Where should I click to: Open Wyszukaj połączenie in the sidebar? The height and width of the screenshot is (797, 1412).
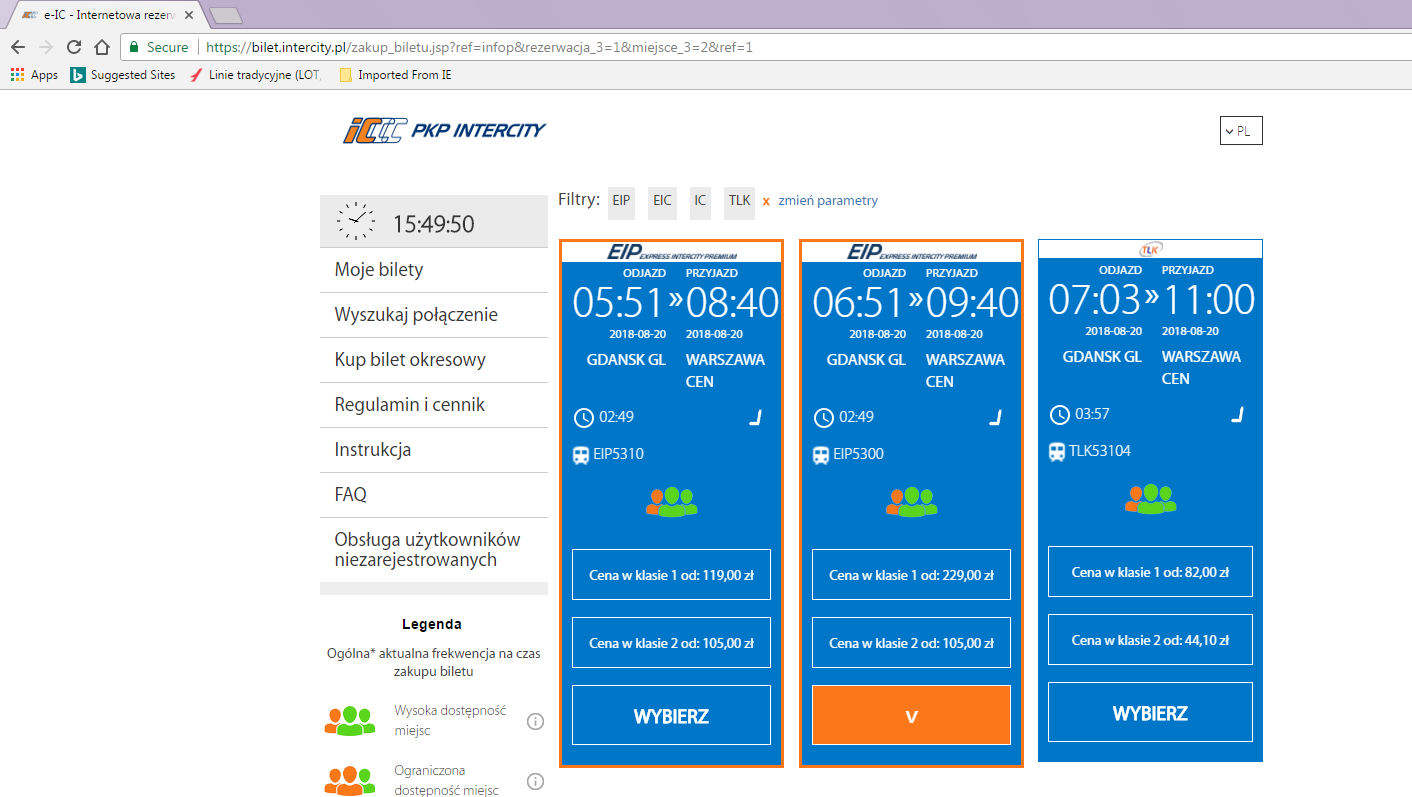click(x=434, y=315)
